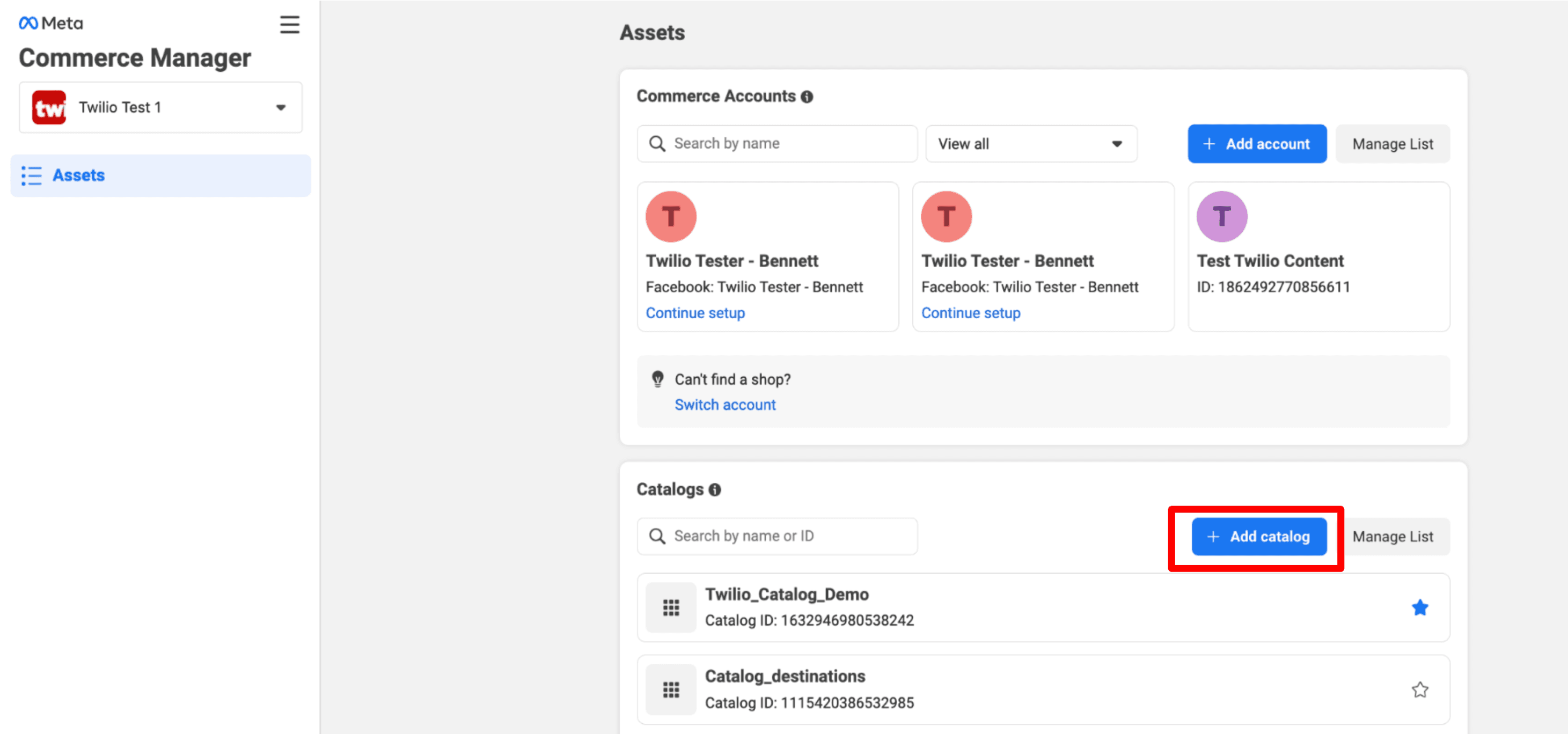Click Manage List next to Commerce Accounts
1568x734 pixels.
pyautogui.click(x=1392, y=144)
